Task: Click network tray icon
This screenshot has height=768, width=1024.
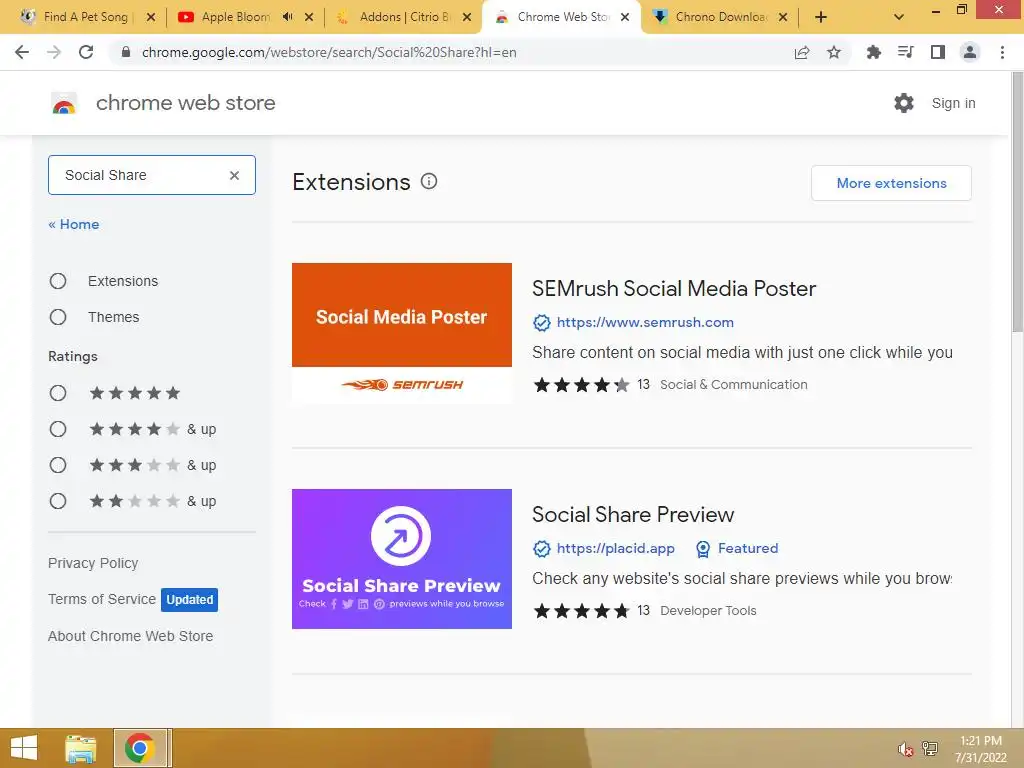Action: coord(930,749)
